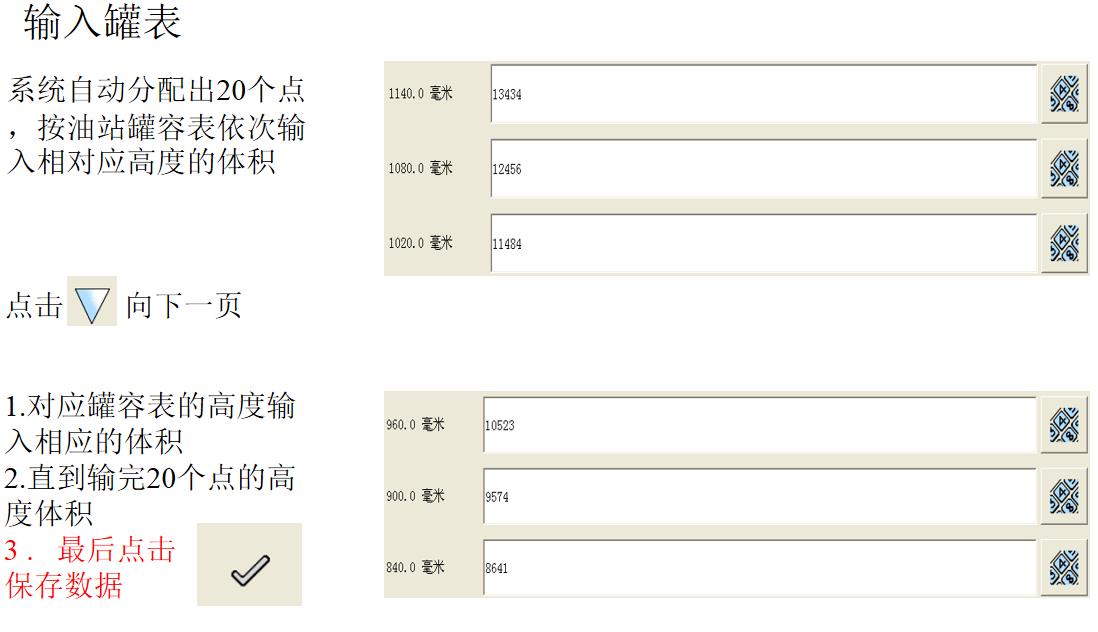This screenshot has height=632, width=1098.
Task: Select the field with value 9574
Action: [x=759, y=496]
